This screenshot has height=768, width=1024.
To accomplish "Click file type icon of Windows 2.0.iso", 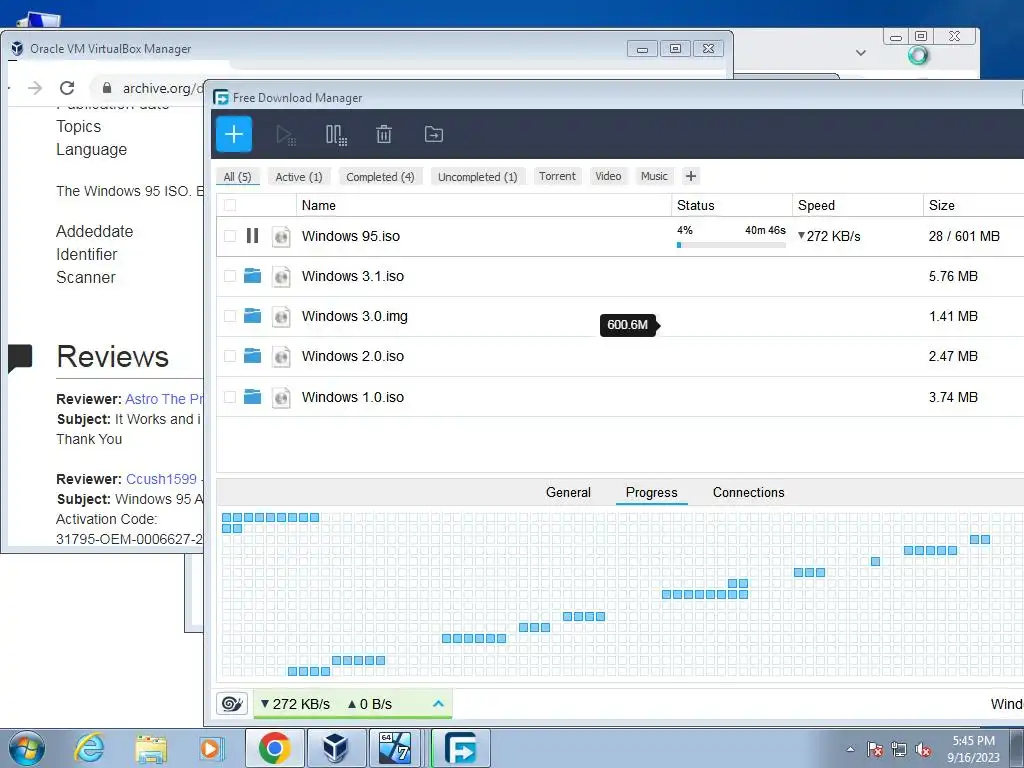I will pos(281,357).
